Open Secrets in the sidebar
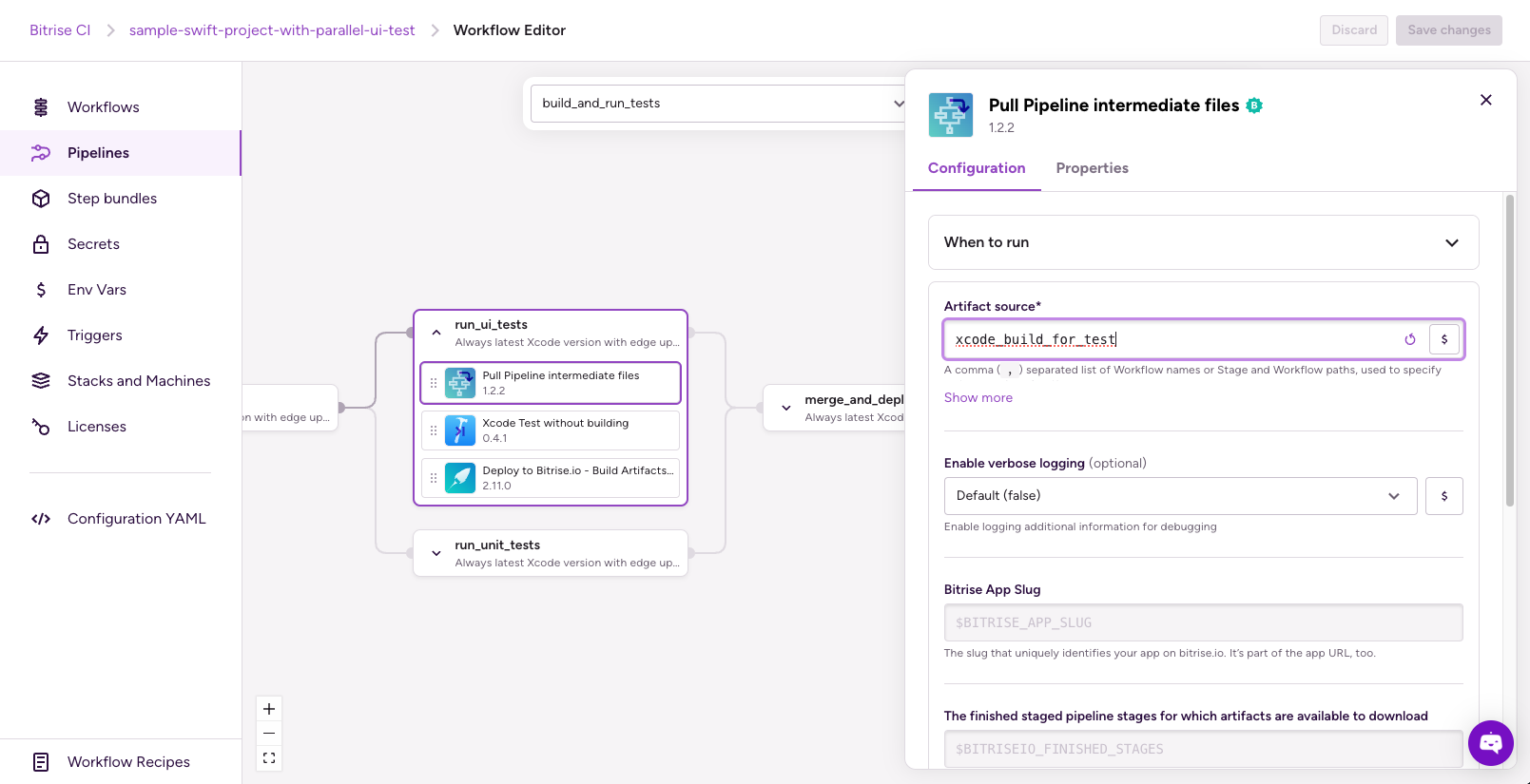This screenshot has width=1530, height=784. point(121,244)
